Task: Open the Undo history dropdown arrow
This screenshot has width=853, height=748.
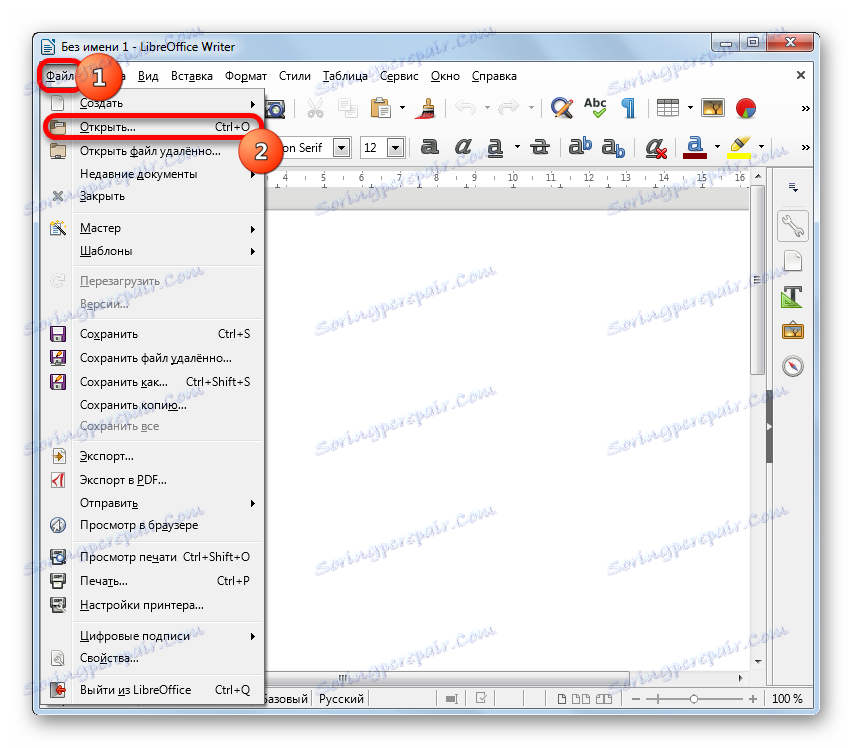Action: 487,108
